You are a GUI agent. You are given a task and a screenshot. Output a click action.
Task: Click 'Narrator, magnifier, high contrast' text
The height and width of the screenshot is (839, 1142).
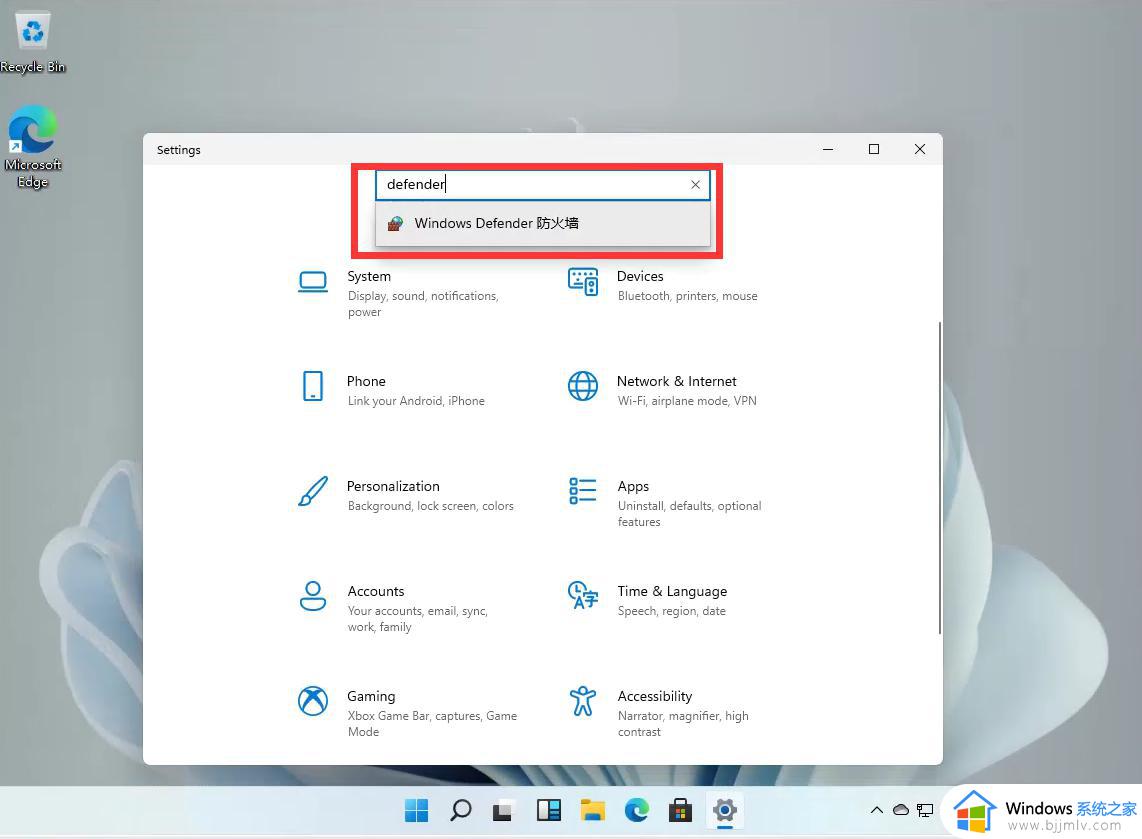click(683, 724)
